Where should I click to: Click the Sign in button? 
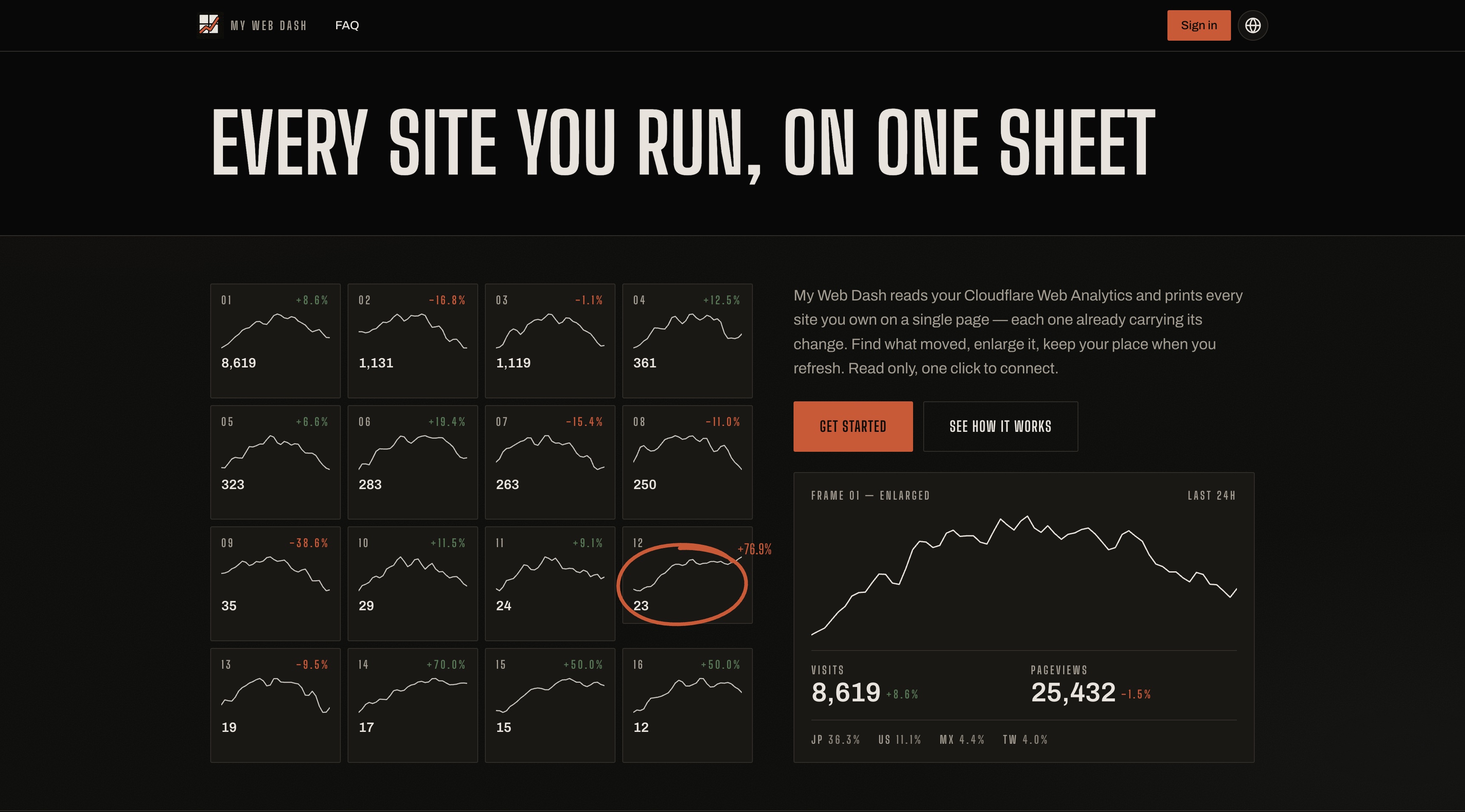point(1198,25)
